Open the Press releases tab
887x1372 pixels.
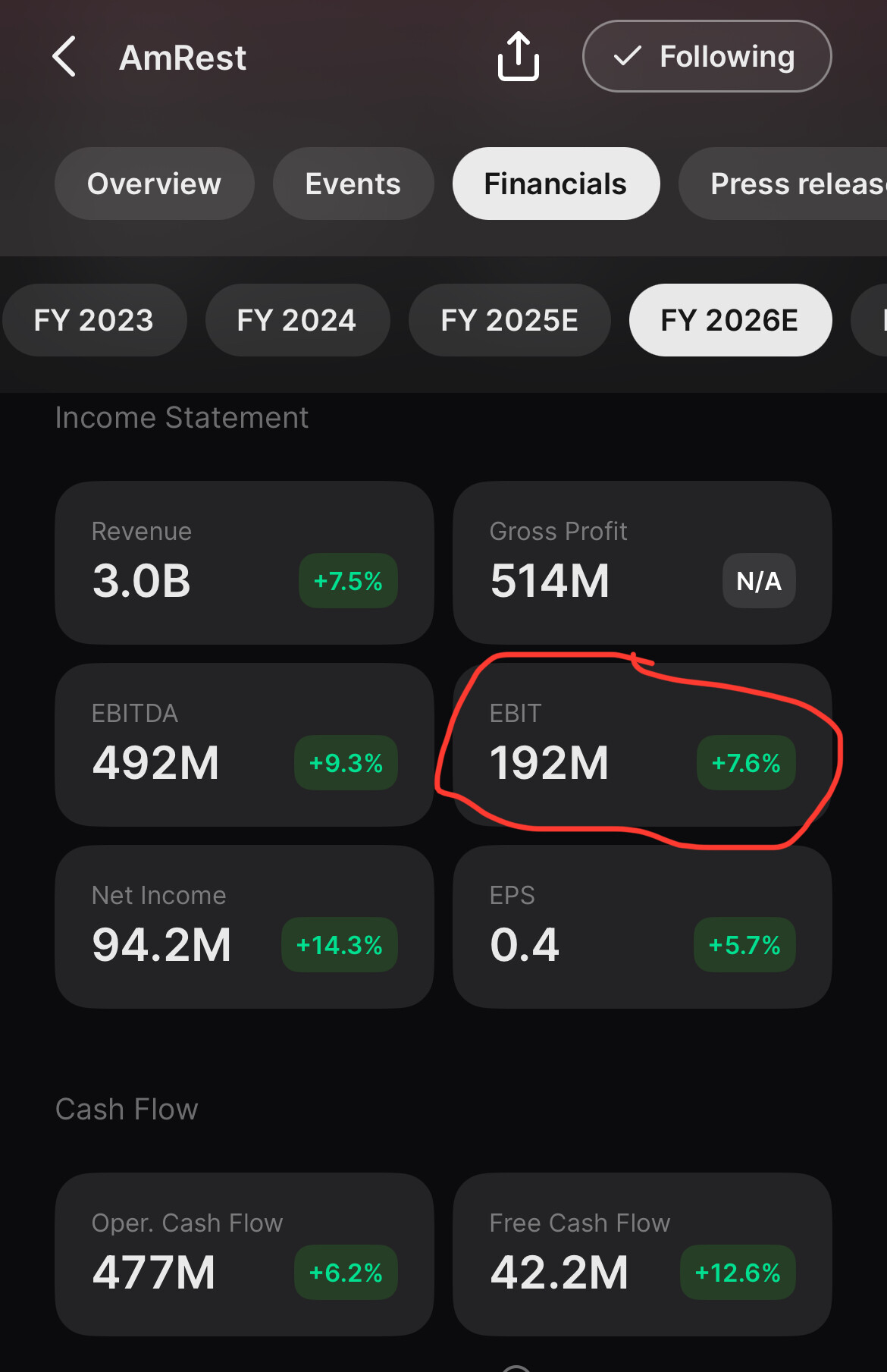(783, 184)
